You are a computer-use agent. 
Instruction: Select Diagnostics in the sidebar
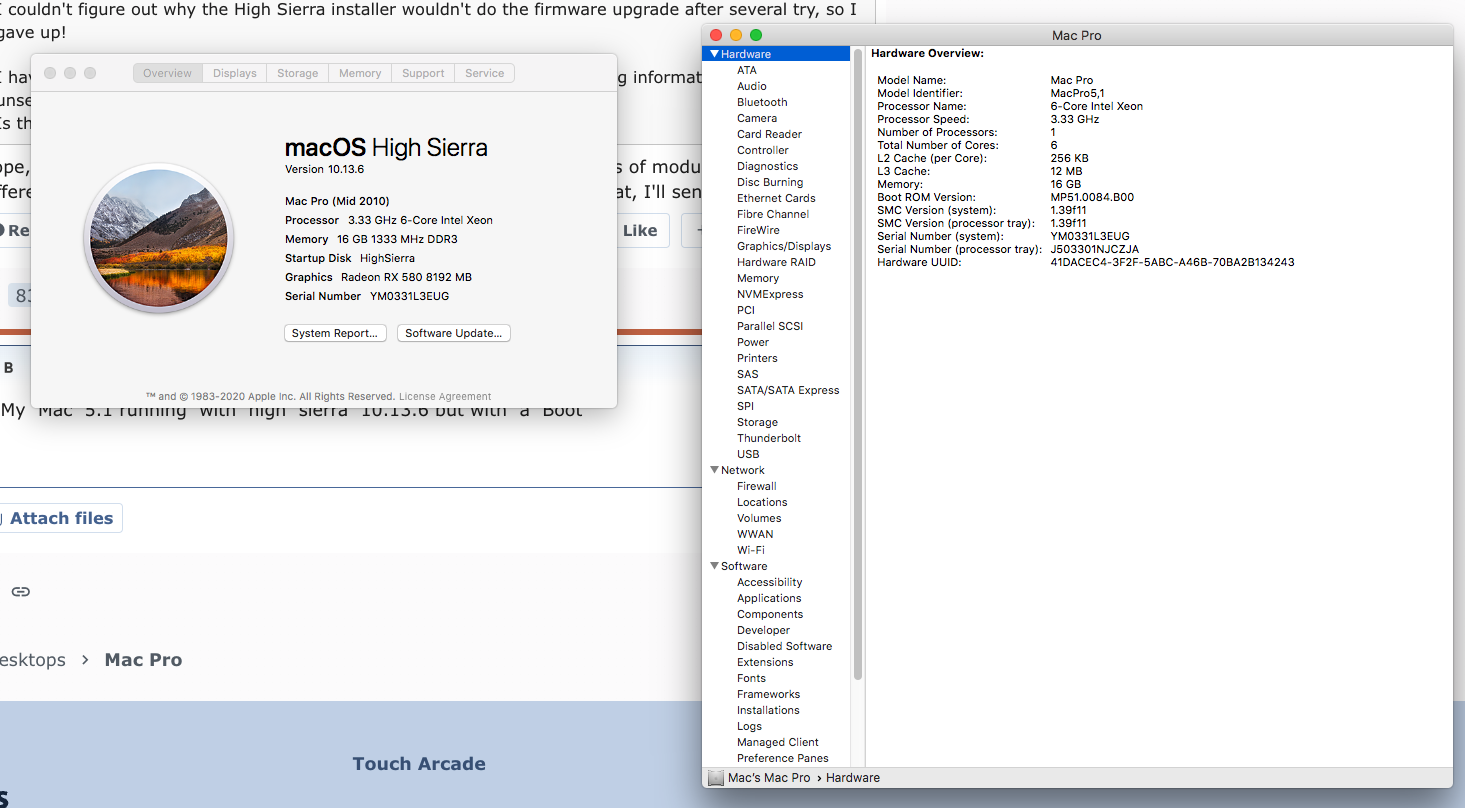767,166
